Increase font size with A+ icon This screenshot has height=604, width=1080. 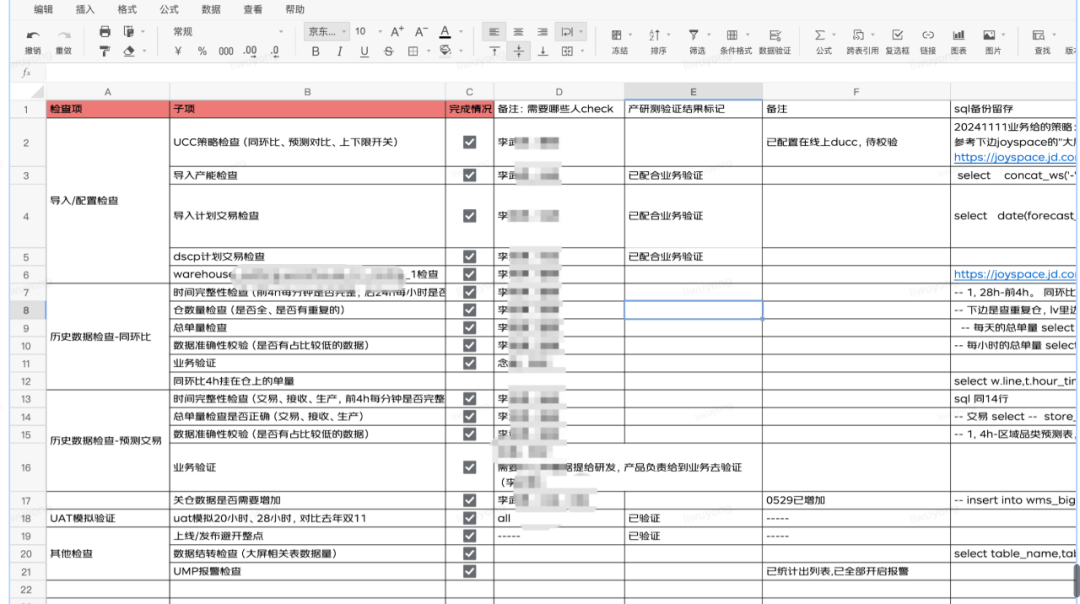click(x=397, y=32)
